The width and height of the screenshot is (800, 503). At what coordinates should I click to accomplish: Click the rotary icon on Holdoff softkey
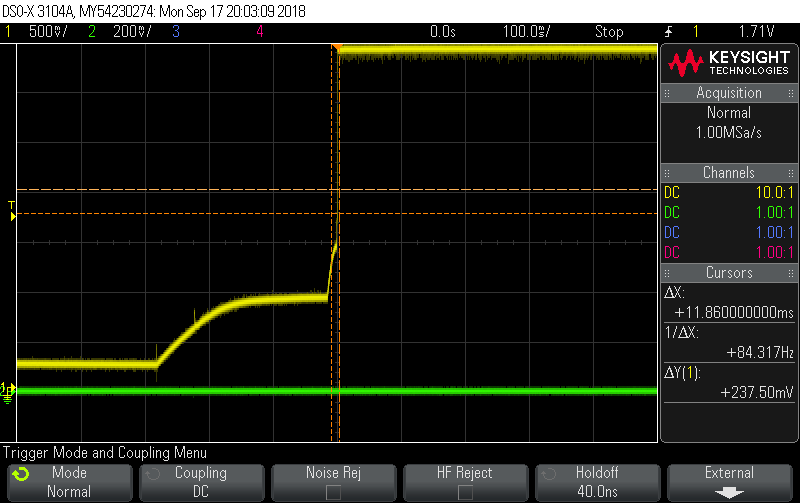[x=549, y=474]
